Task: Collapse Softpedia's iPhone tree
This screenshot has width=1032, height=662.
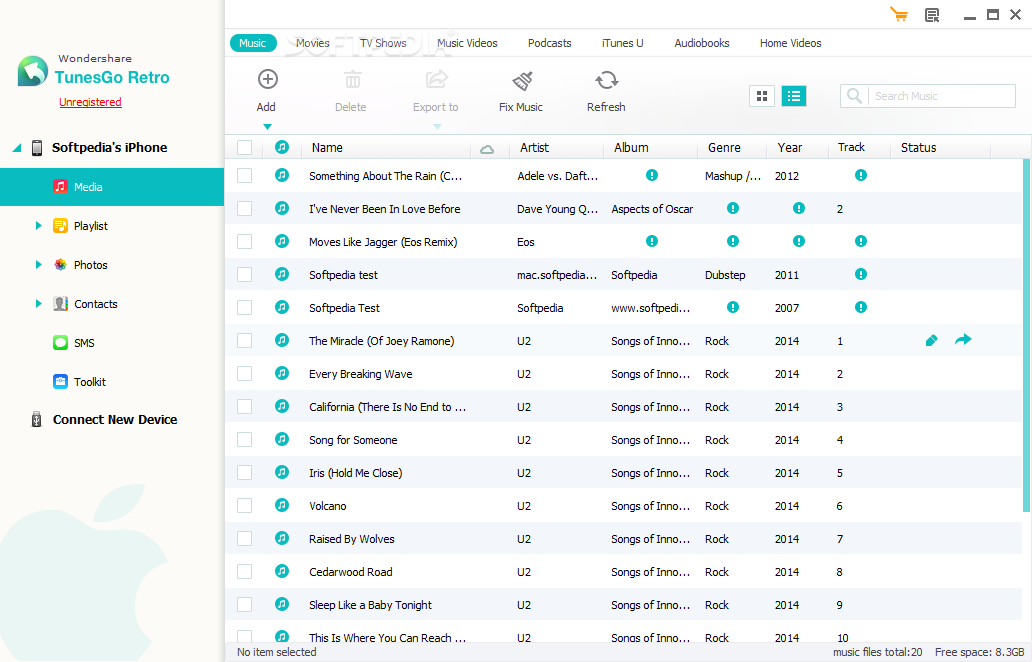Action: (17, 147)
